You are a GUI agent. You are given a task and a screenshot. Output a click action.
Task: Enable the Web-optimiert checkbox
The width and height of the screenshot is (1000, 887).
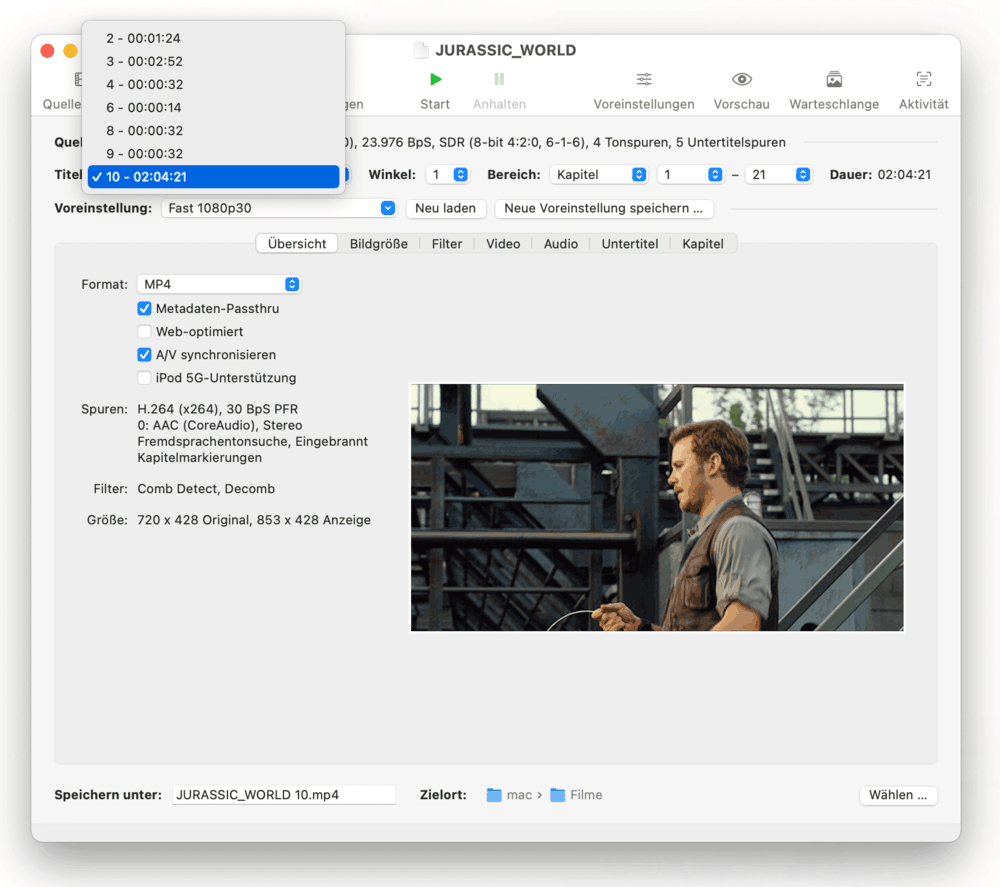click(145, 332)
